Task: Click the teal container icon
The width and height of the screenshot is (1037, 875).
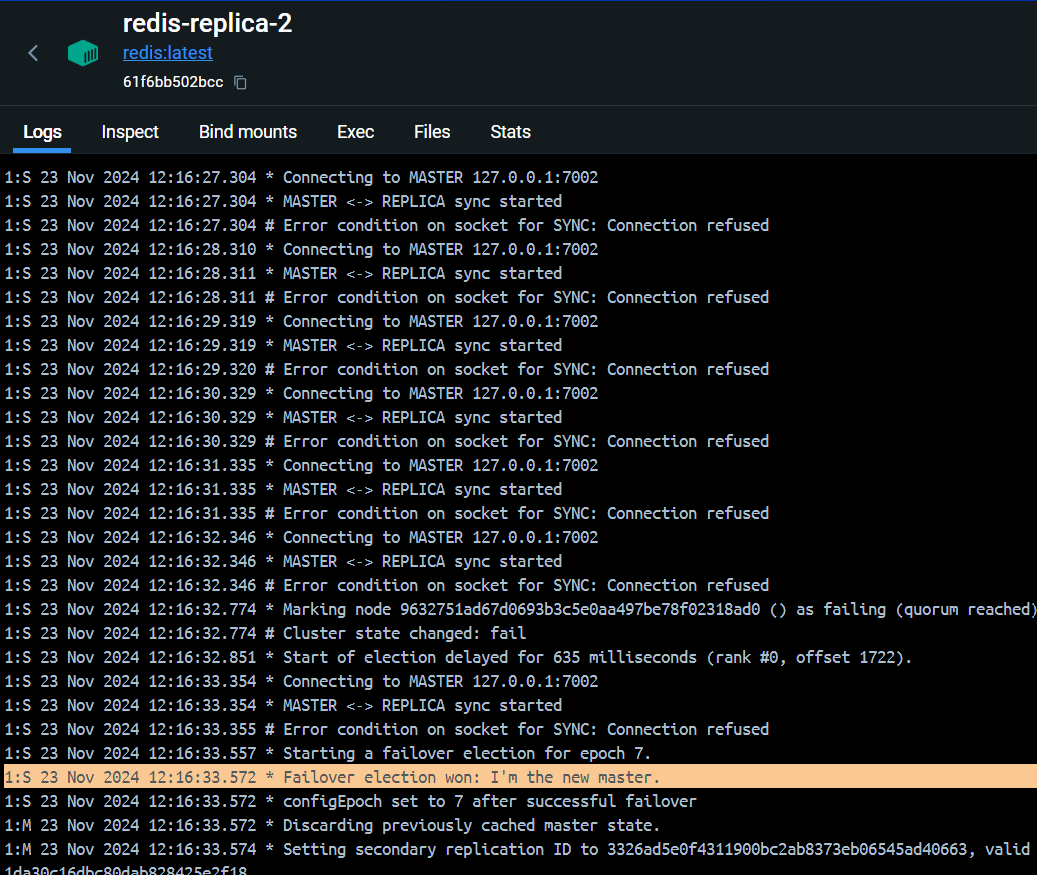Action: (x=83, y=53)
